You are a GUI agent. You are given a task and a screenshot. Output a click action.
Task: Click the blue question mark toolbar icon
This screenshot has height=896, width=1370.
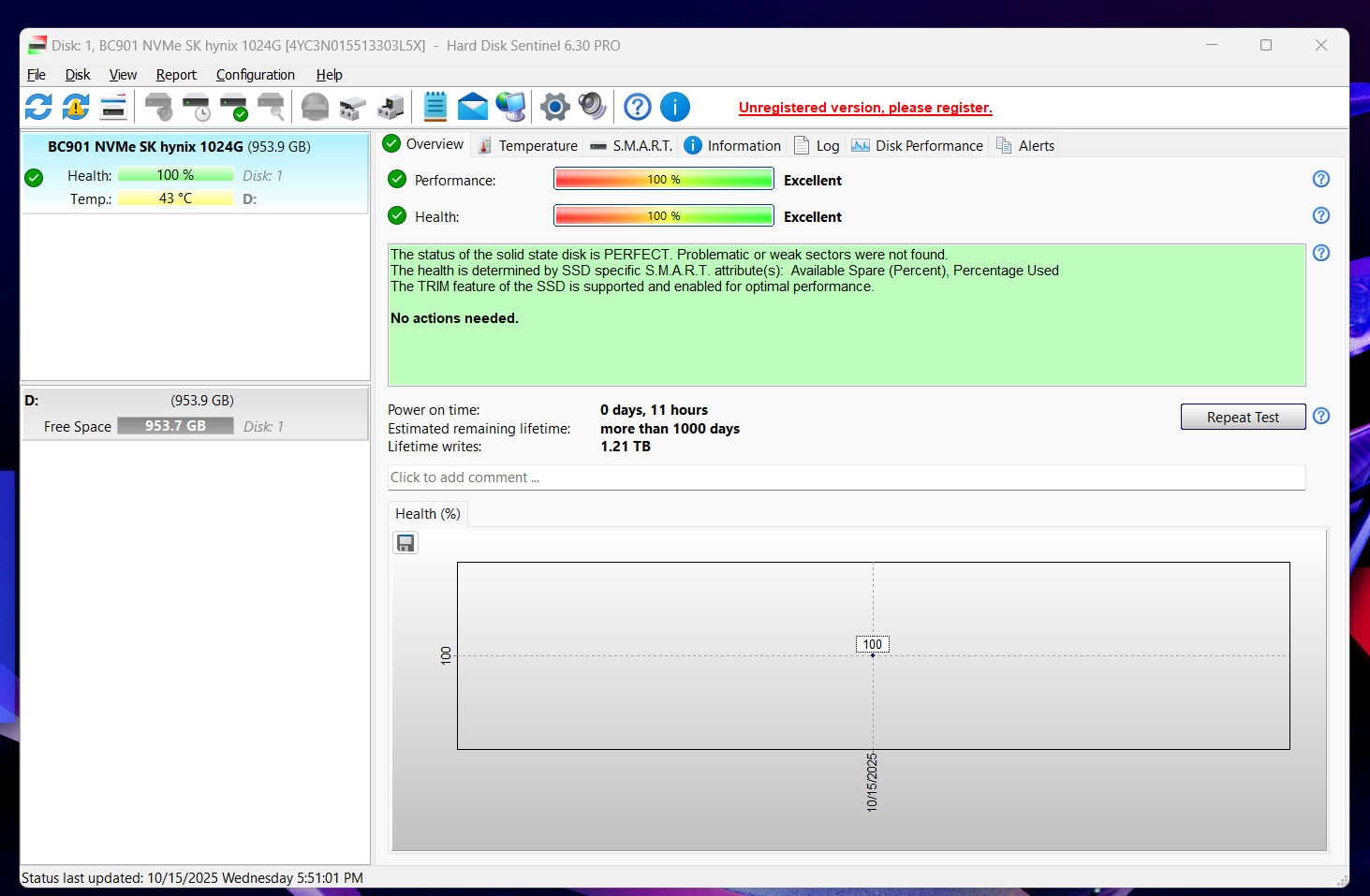tap(638, 107)
